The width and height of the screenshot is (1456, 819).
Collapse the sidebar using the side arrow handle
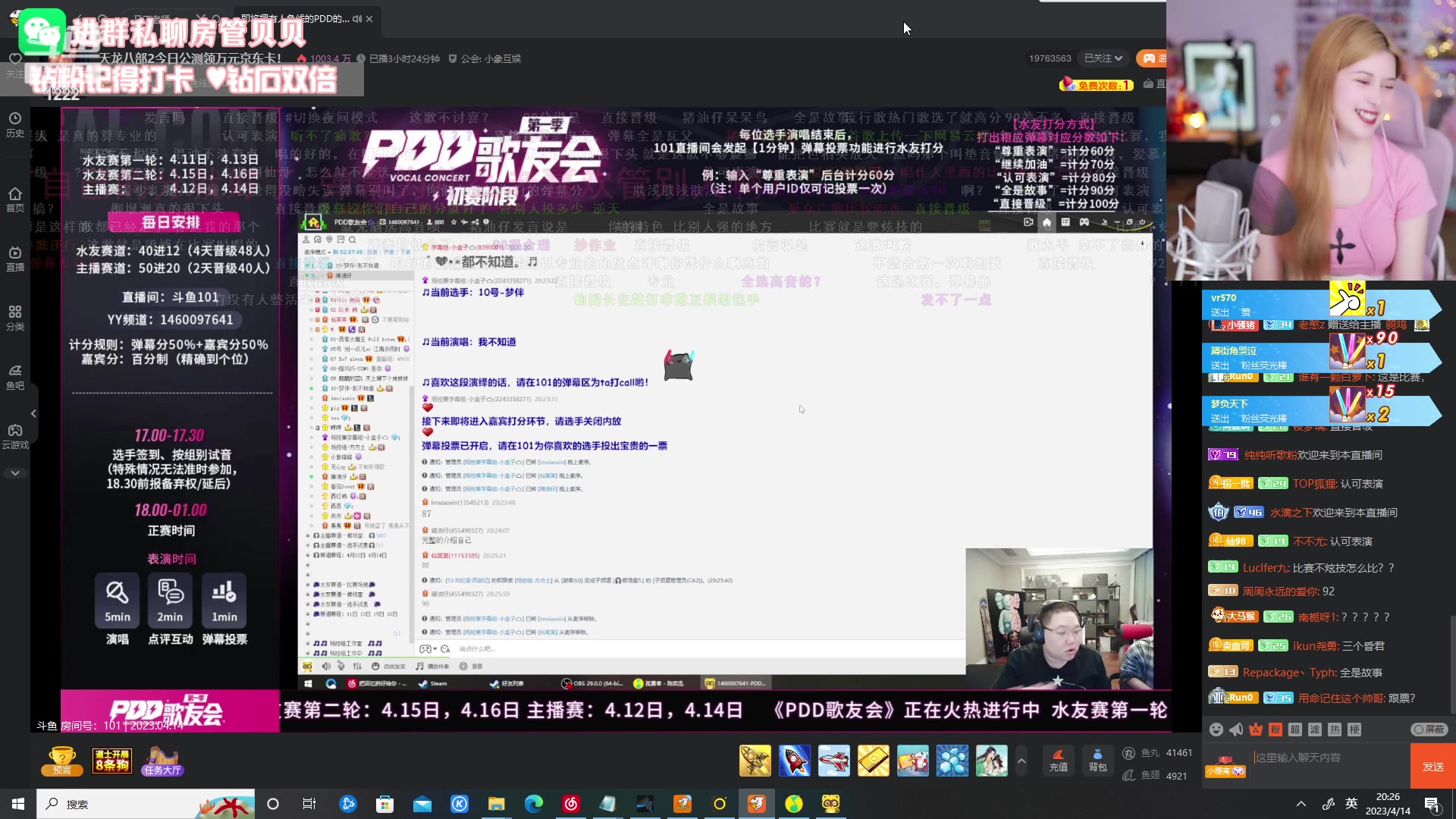[33, 413]
